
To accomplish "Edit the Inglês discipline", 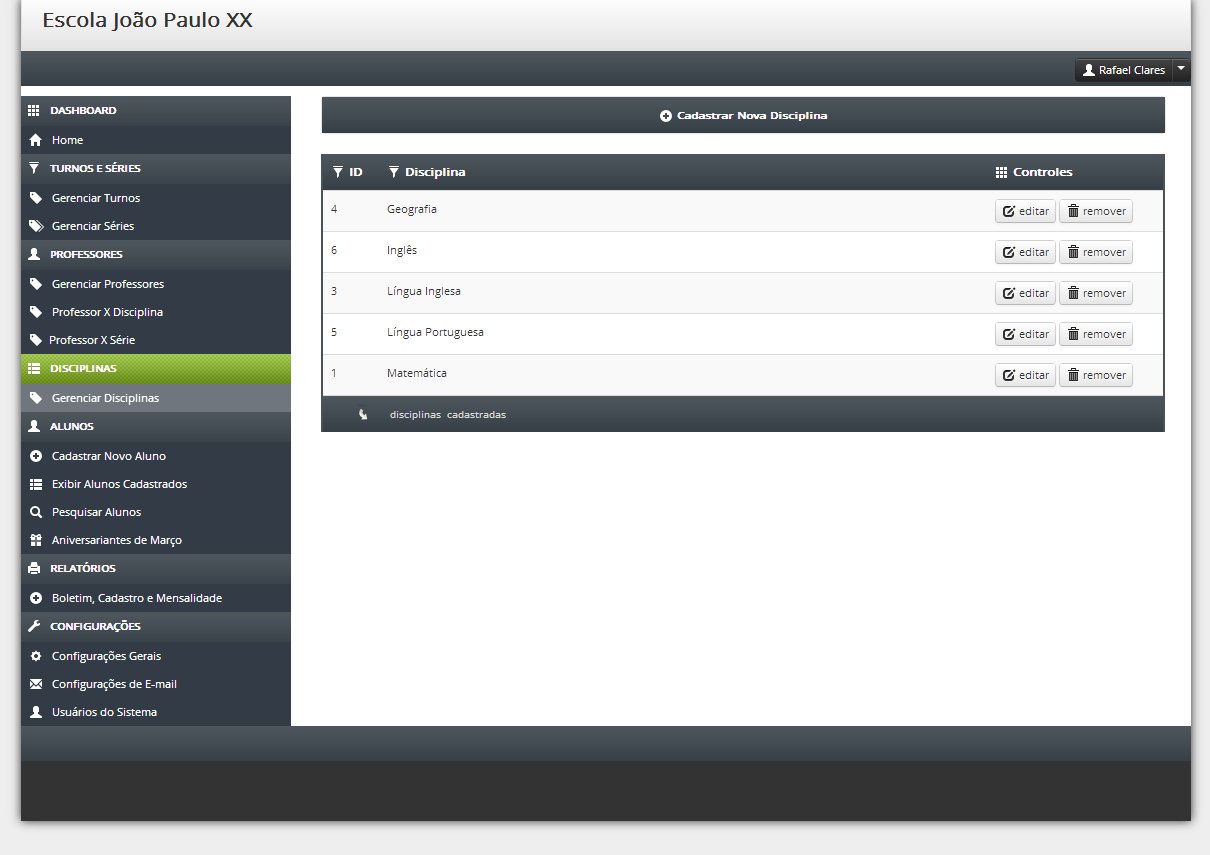I will pyautogui.click(x=1025, y=252).
